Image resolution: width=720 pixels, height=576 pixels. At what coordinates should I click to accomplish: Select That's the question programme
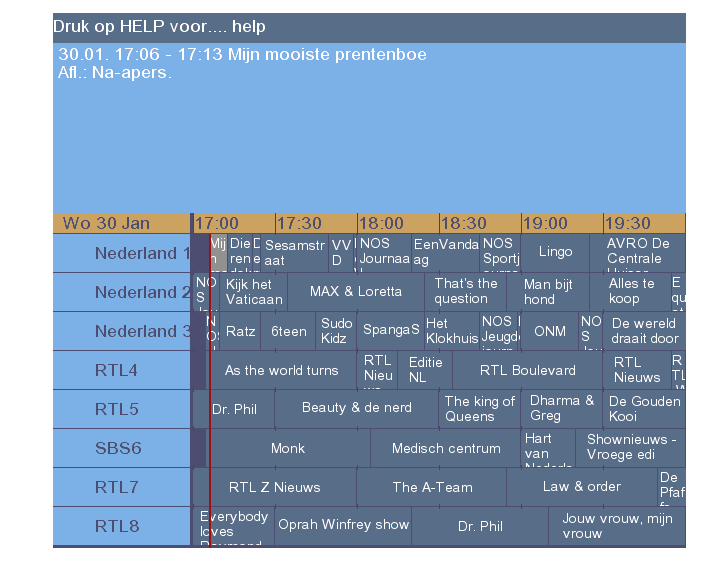pos(466,292)
